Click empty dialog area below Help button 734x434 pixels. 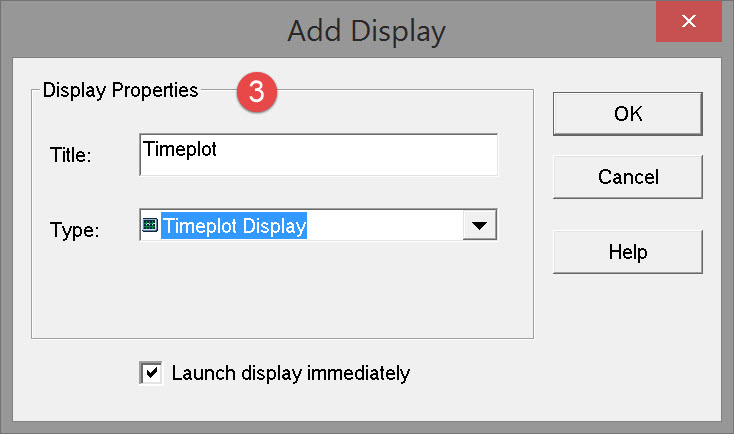pos(628,330)
